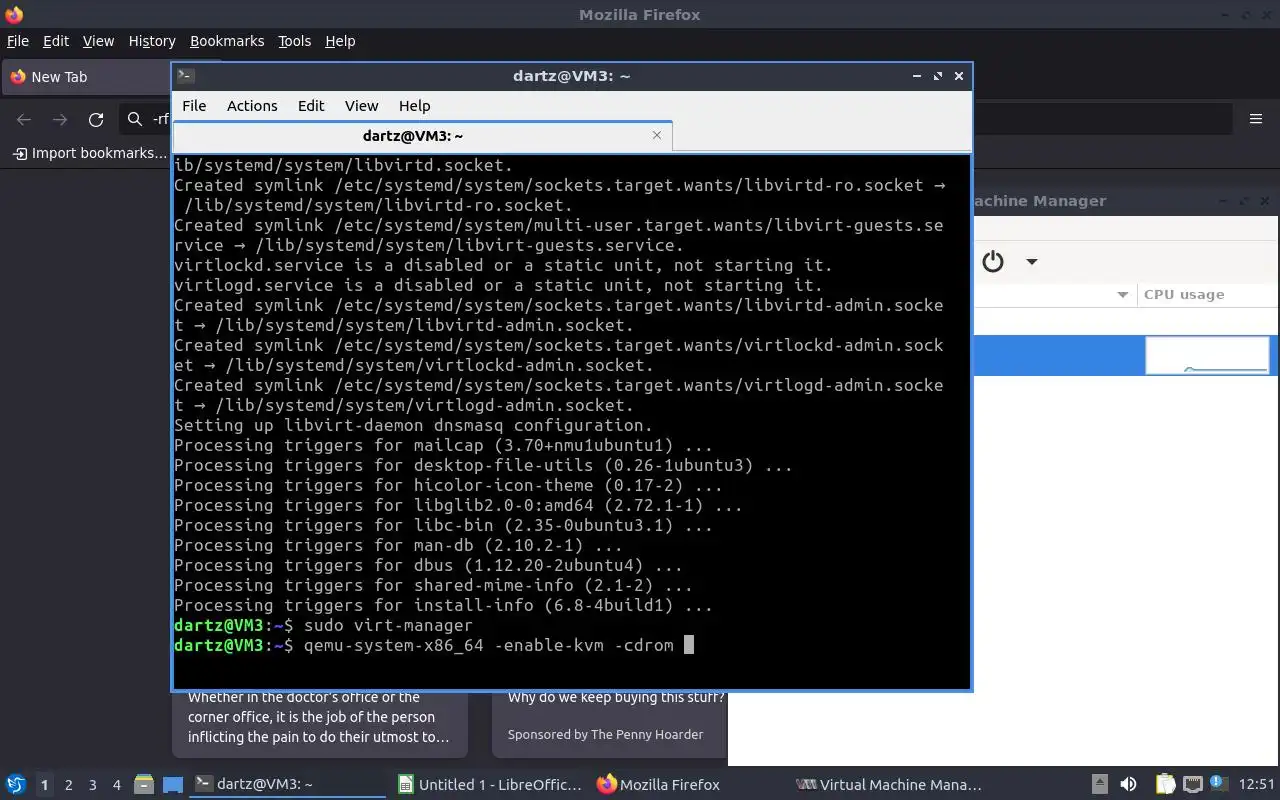Open Firefox Tools menu

coord(294,41)
